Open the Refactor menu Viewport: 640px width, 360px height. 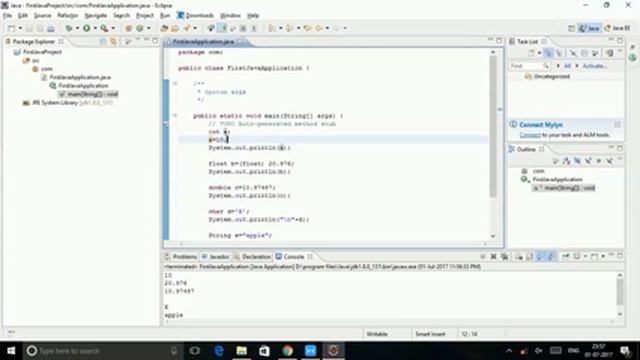(67, 16)
